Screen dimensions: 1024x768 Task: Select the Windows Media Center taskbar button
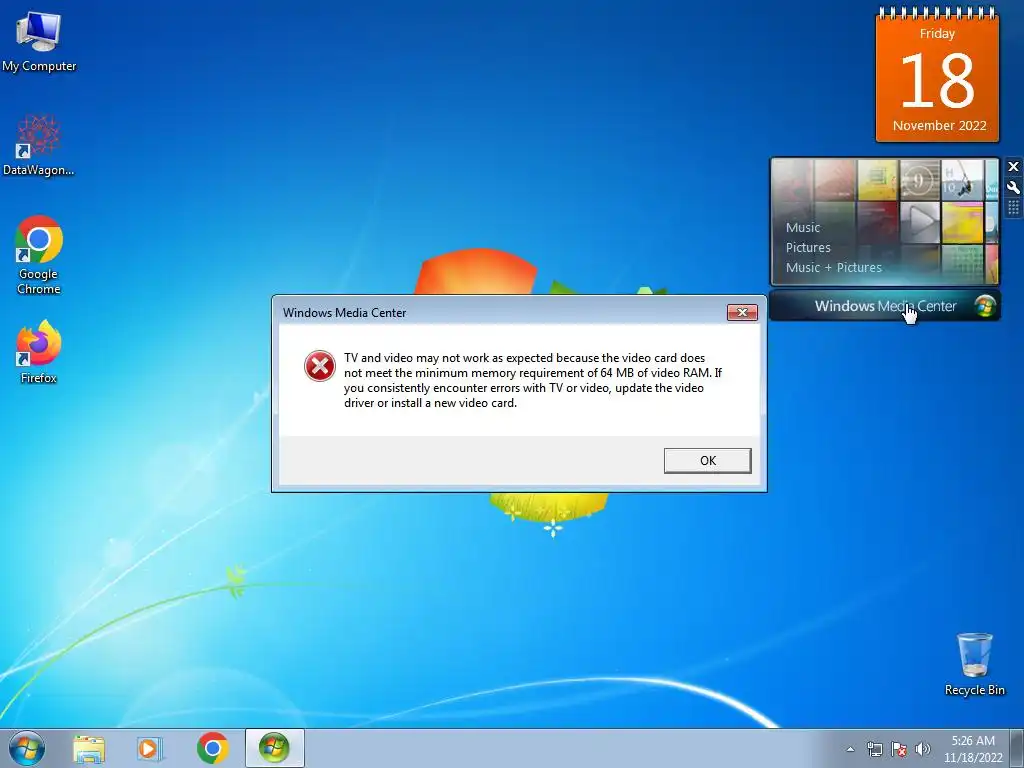point(274,748)
